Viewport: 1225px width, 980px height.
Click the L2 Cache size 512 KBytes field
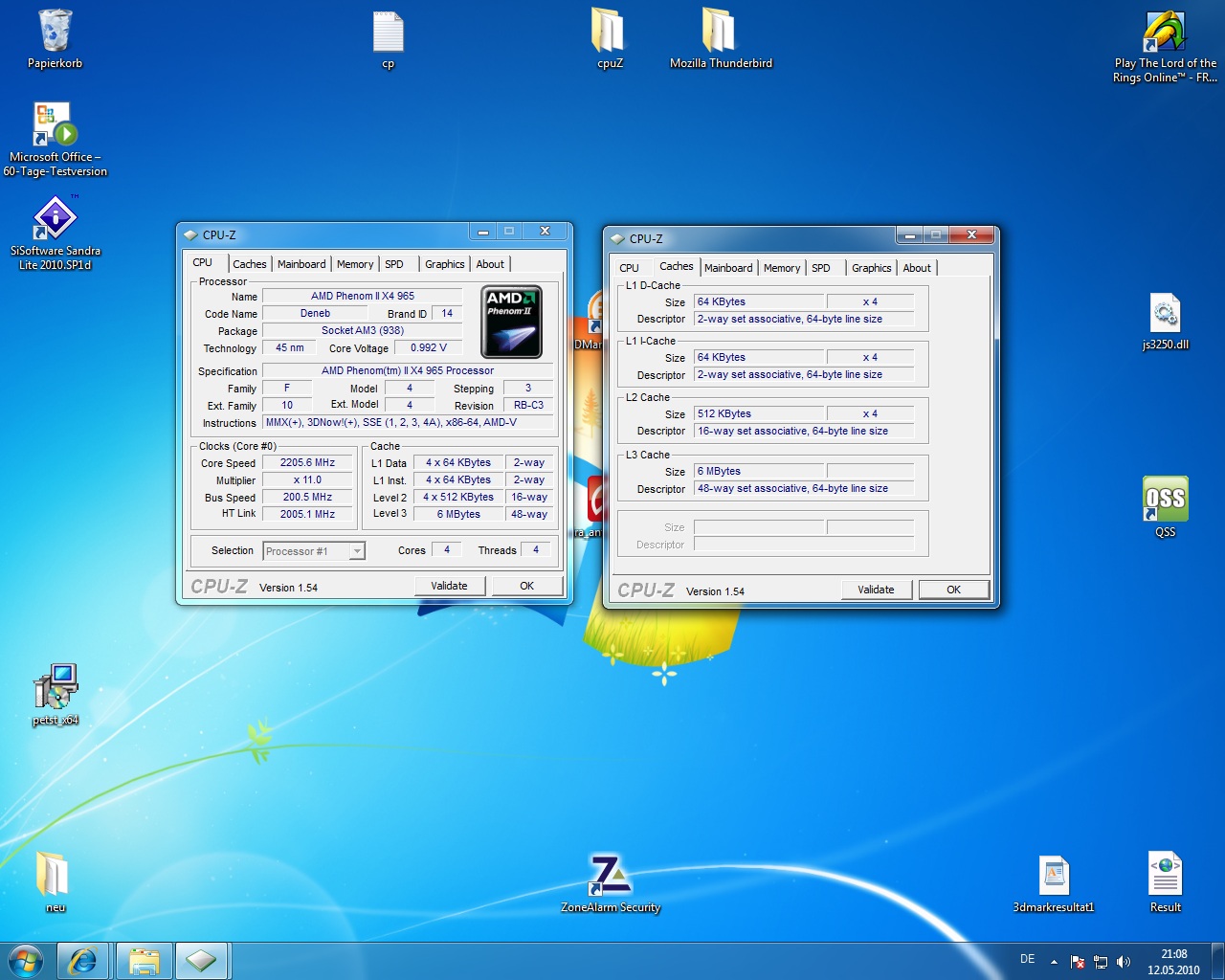pyautogui.click(x=759, y=414)
